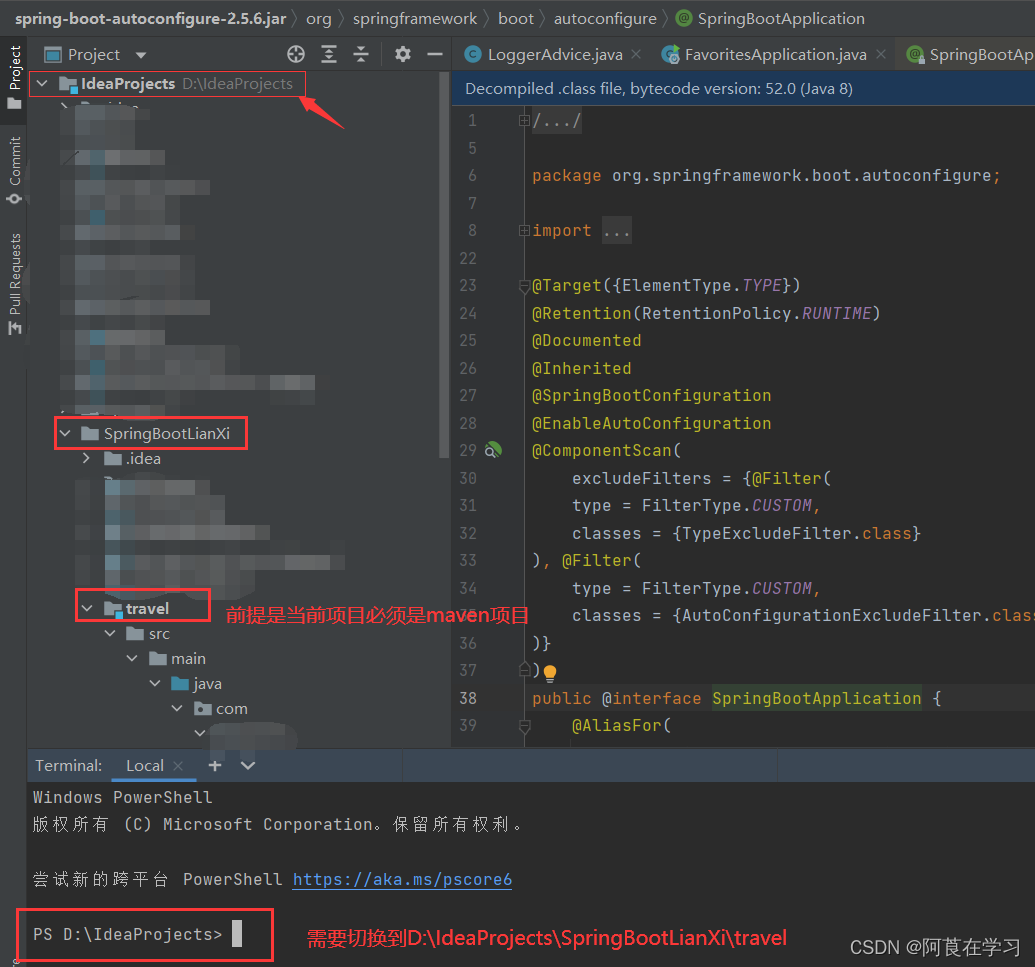Click the autoconfigure breadcrumb segment
This screenshot has height=967, width=1035.
coord(605,18)
